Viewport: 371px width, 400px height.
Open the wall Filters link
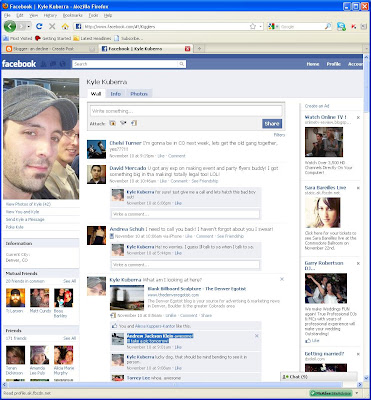pyautogui.click(x=279, y=135)
